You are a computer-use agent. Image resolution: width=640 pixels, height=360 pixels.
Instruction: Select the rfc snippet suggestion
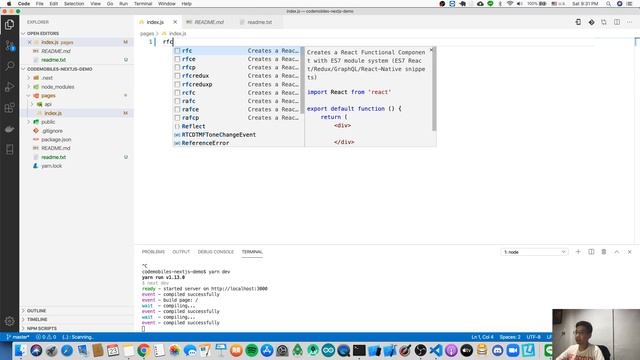[238, 51]
